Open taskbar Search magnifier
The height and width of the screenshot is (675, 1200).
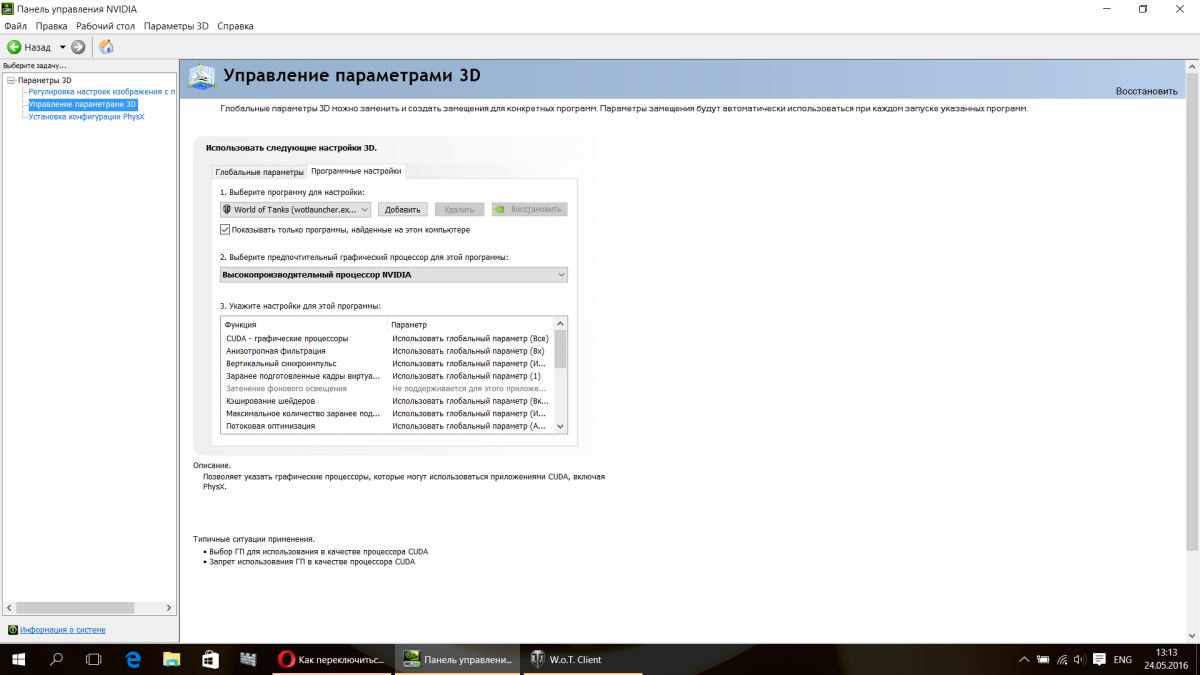point(57,660)
